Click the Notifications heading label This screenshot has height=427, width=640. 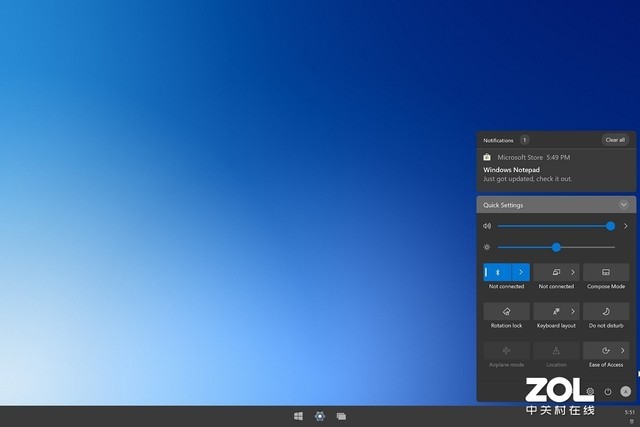click(x=498, y=140)
